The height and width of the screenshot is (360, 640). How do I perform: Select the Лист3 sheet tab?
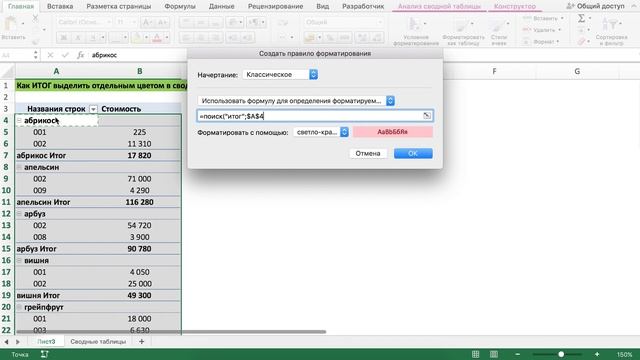pyautogui.click(x=46, y=341)
